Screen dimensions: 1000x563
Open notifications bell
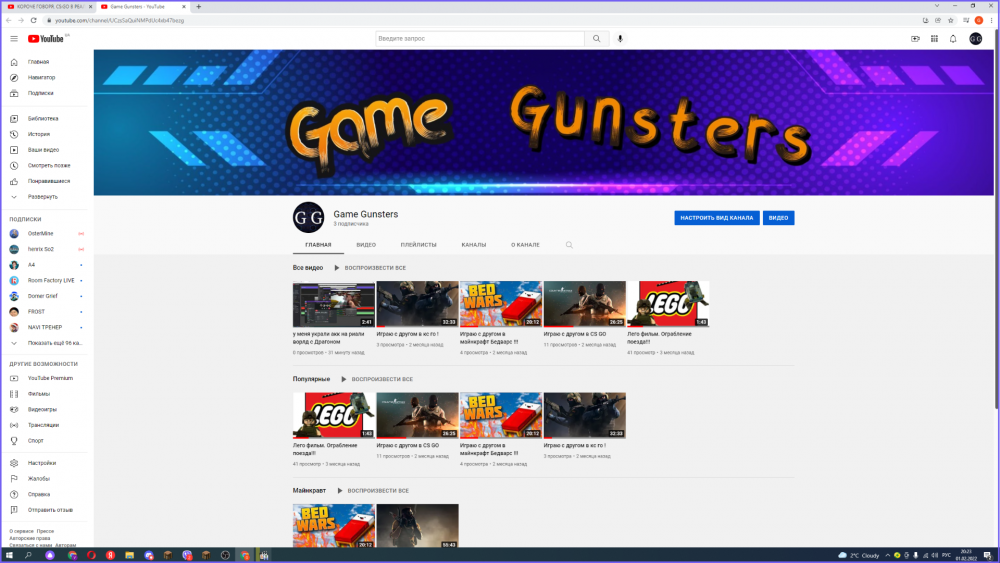click(x=953, y=39)
